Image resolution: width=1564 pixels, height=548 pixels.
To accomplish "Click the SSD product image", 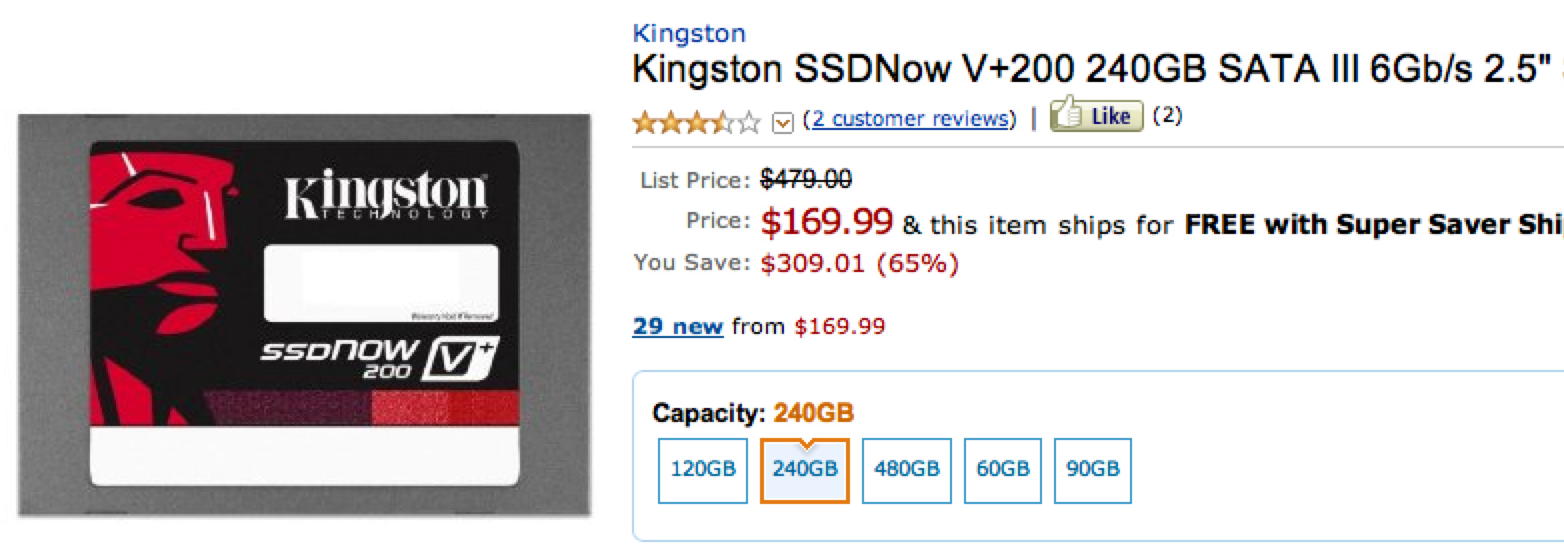I will coord(304,315).
